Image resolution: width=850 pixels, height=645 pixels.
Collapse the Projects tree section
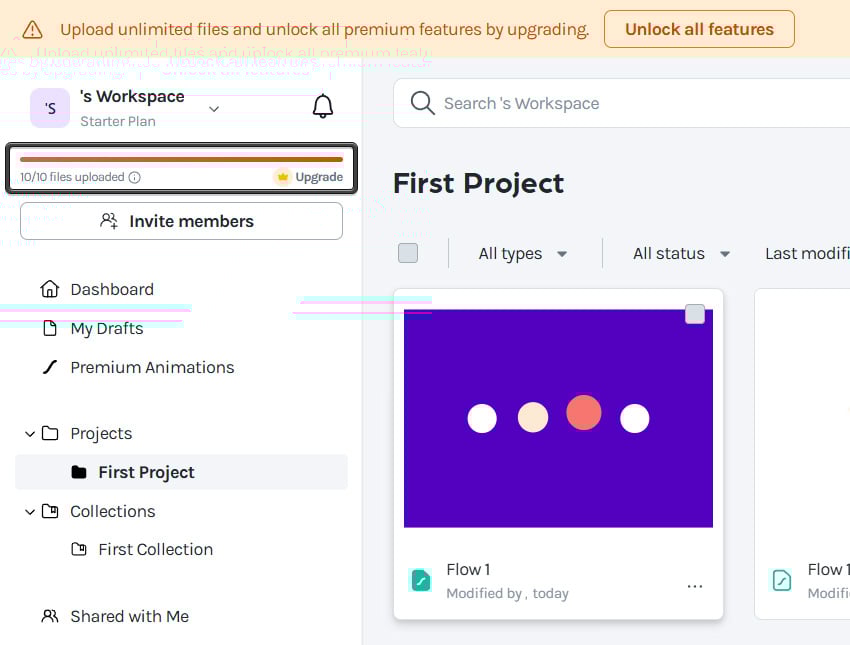[30, 434]
